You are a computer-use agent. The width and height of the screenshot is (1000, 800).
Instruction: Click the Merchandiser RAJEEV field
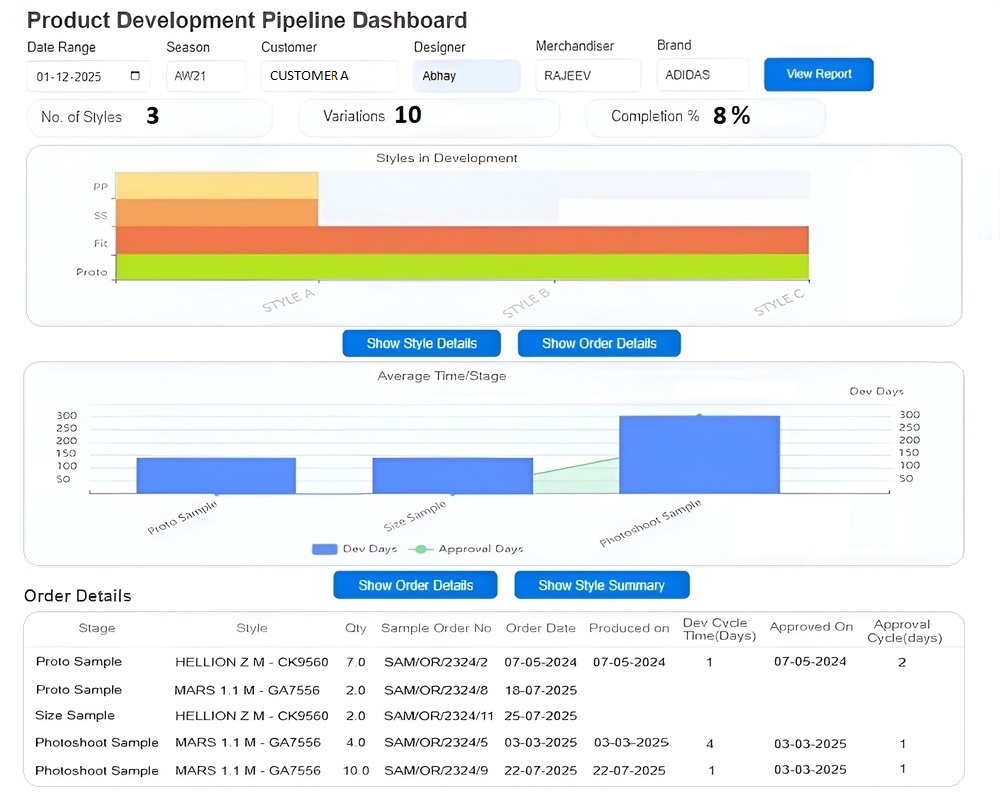click(x=588, y=75)
